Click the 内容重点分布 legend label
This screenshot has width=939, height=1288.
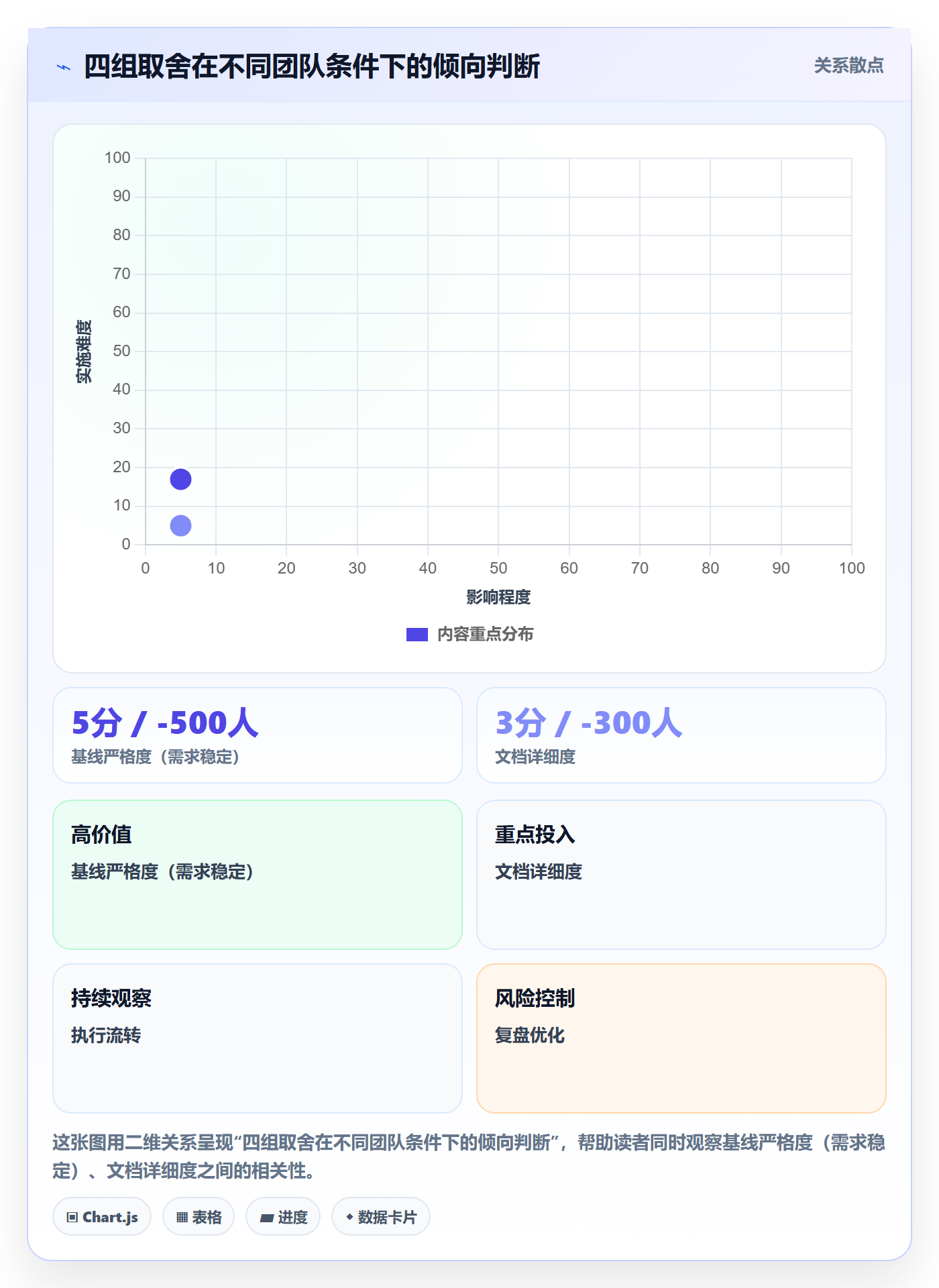(485, 635)
